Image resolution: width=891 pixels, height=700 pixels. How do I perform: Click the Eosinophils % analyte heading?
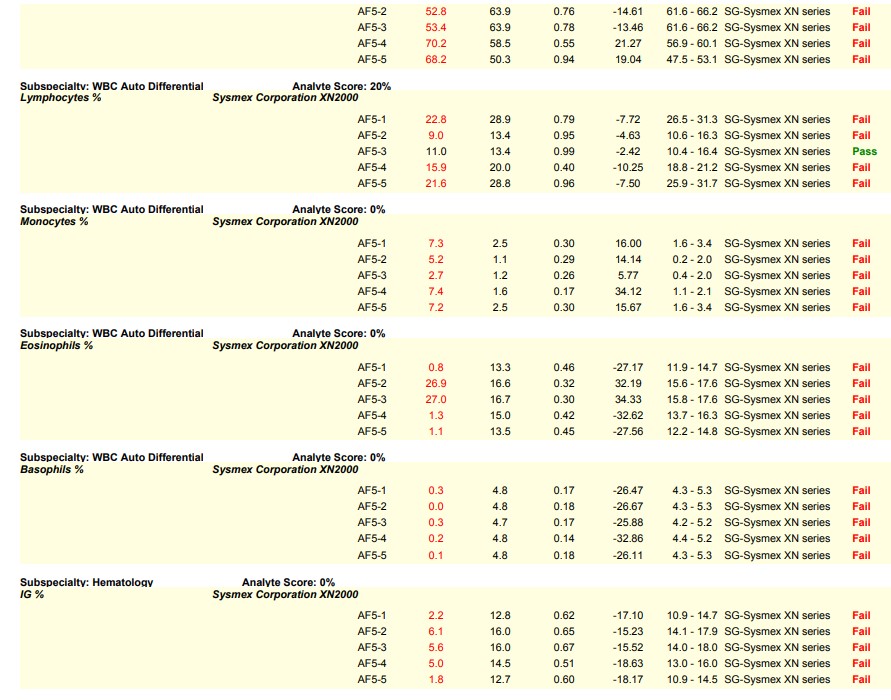[57, 345]
